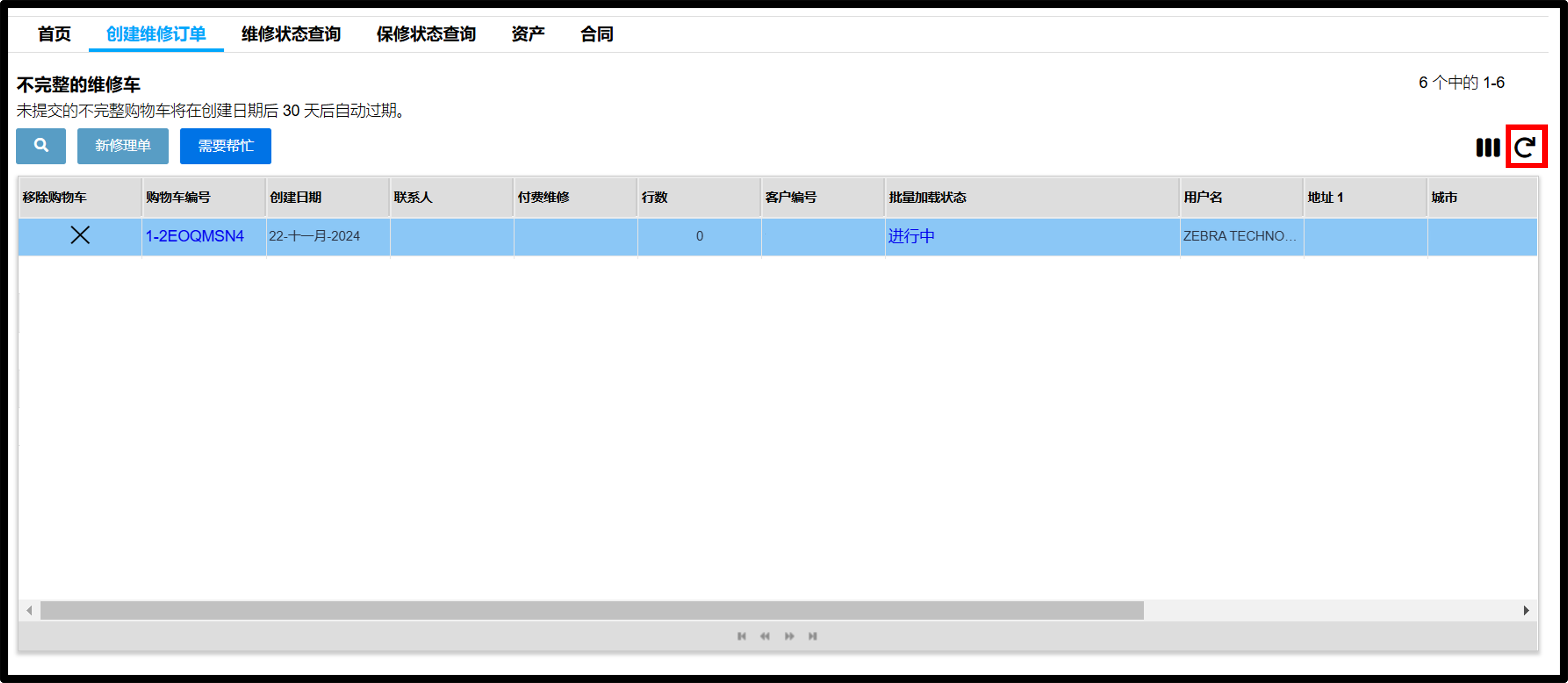Click the 联系人 column header
Image resolution: width=1568 pixels, height=683 pixels.
click(x=452, y=197)
